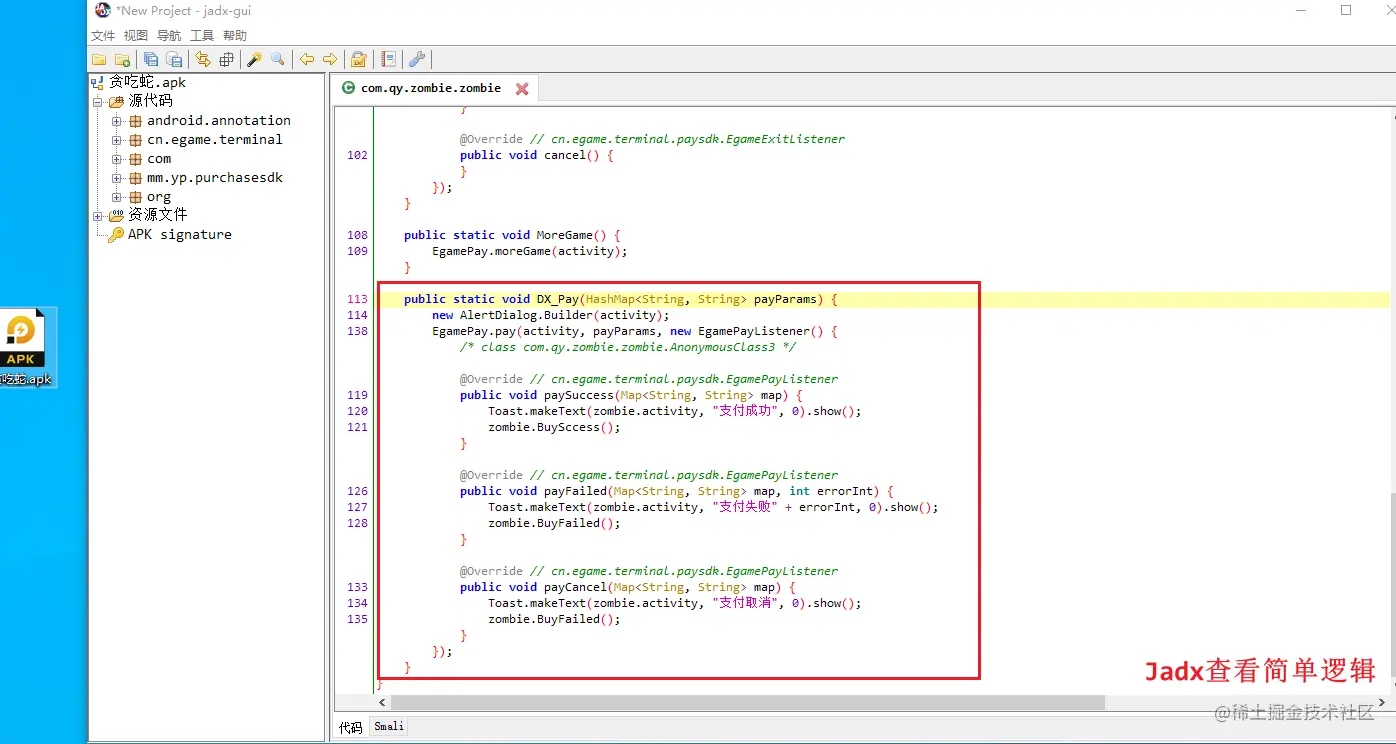The width and height of the screenshot is (1396, 744).
Task: Open the 帮助 menu
Action: tap(235, 36)
